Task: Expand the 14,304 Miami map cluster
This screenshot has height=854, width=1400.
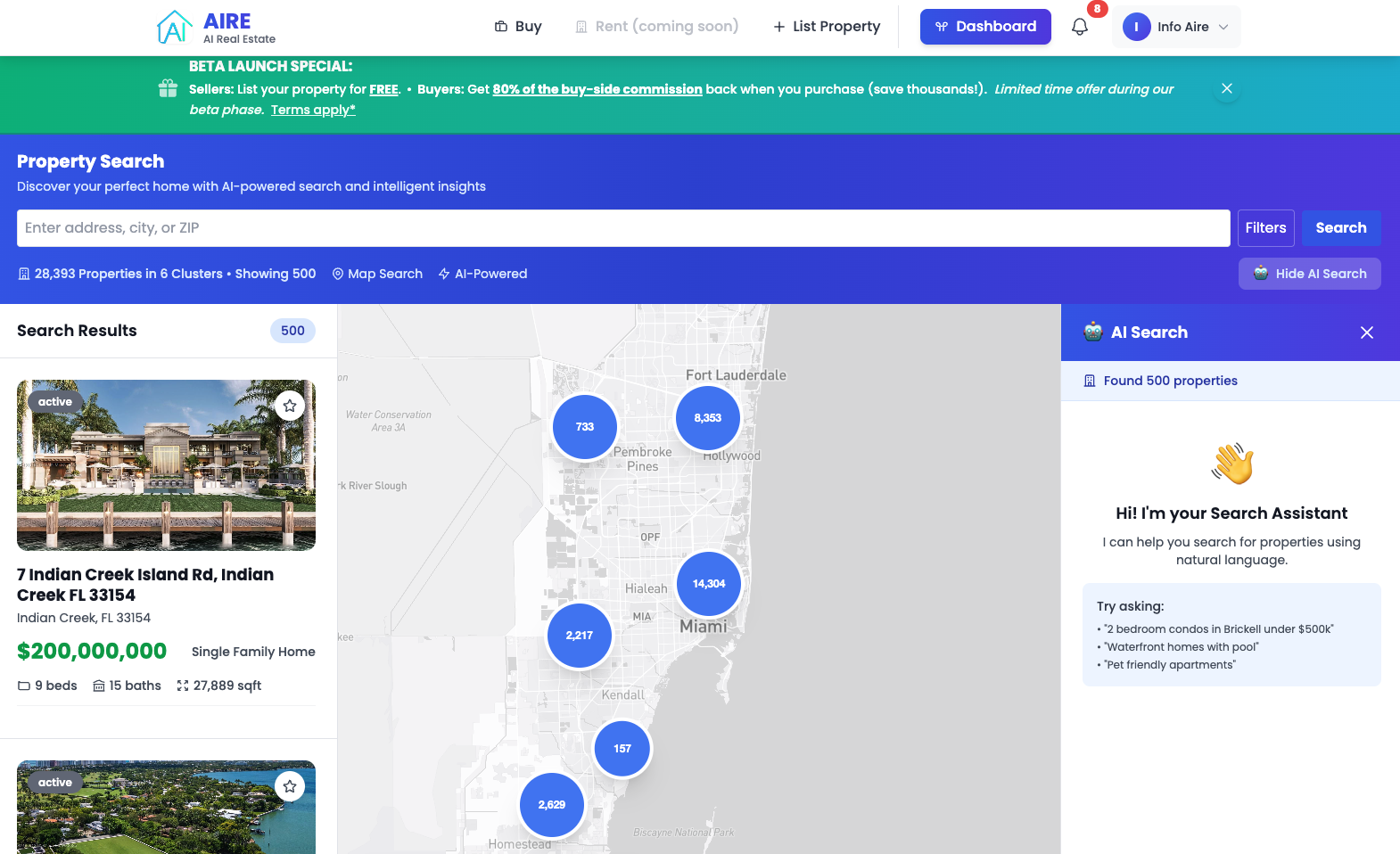Action: [x=709, y=584]
